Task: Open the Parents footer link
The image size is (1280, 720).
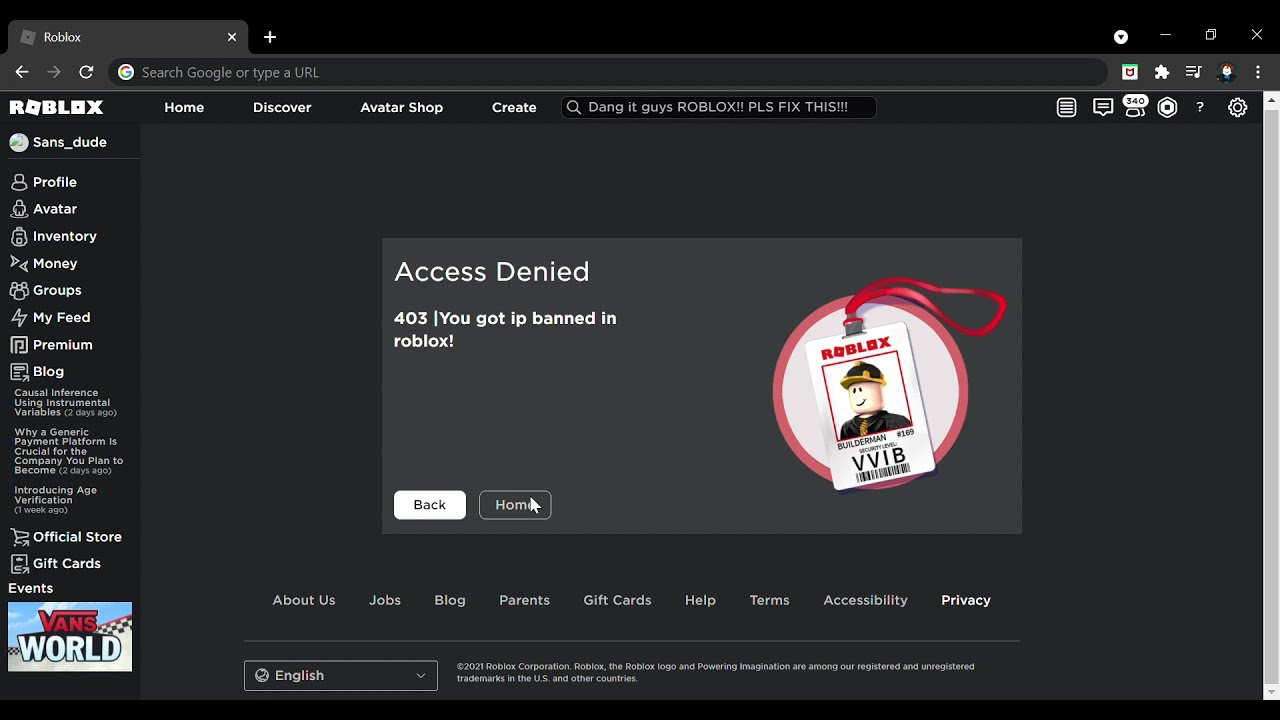Action: 525,600
